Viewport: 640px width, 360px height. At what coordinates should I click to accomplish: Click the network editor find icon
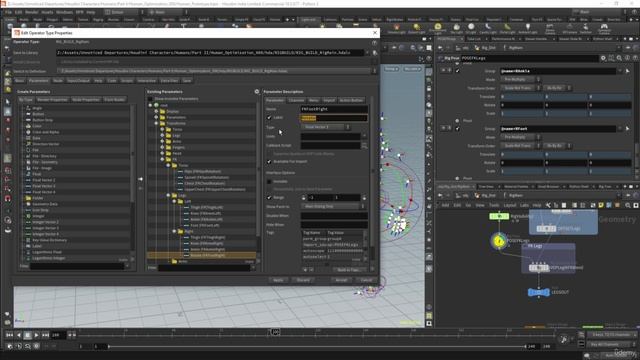627,205
